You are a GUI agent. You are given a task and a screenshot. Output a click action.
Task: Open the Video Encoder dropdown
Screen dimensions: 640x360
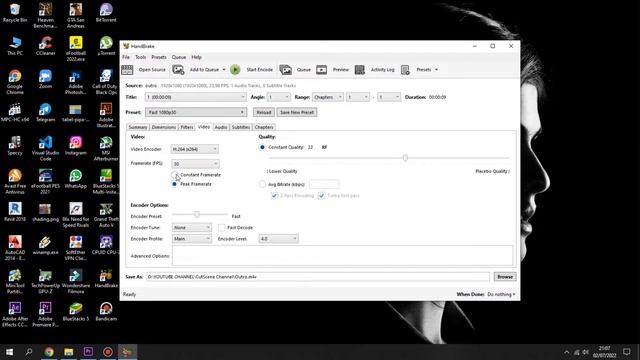tap(194, 149)
